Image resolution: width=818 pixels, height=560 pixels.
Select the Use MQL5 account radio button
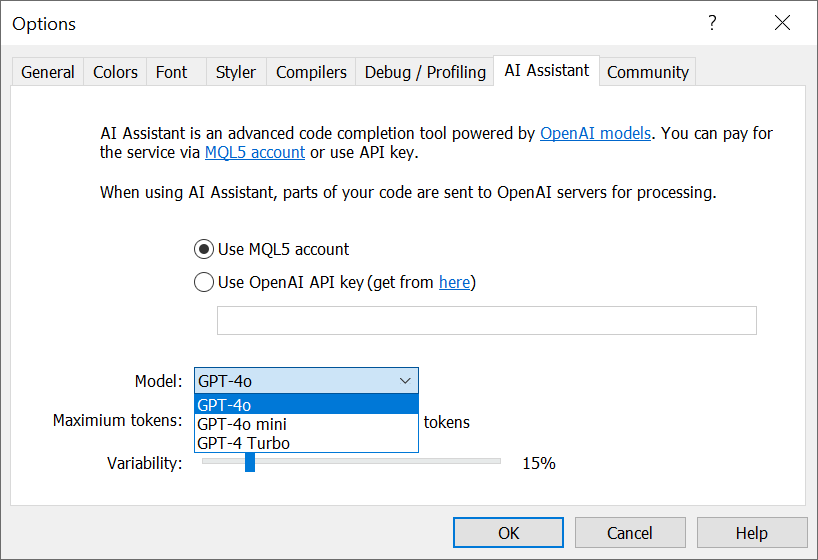pyautogui.click(x=204, y=249)
